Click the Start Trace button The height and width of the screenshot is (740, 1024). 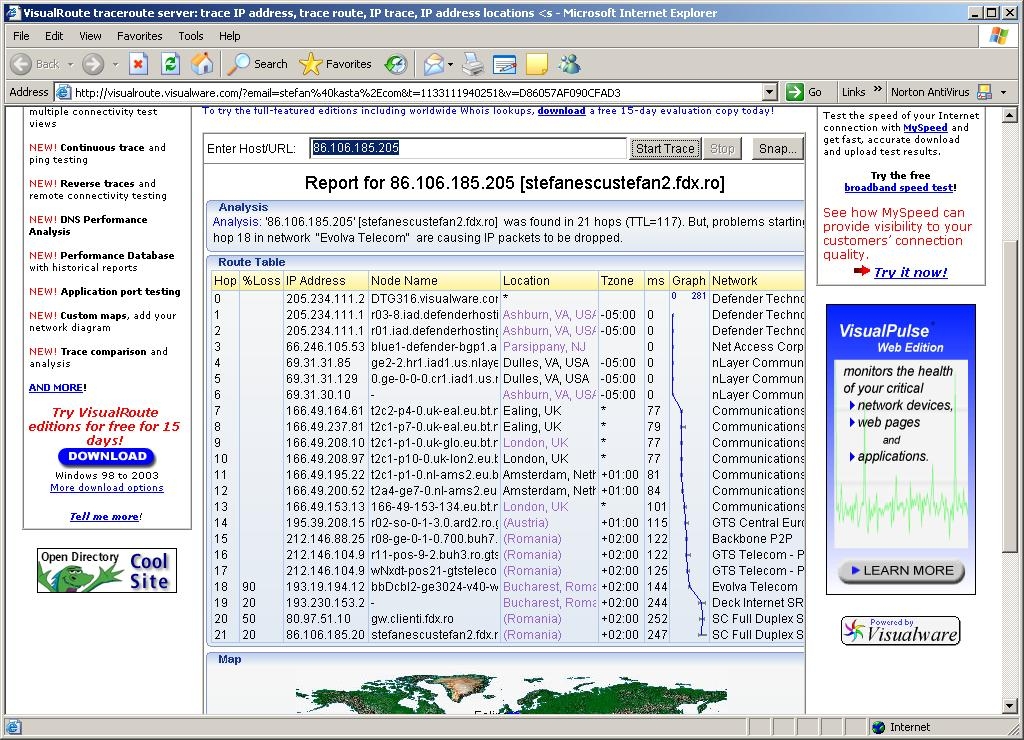(665, 148)
